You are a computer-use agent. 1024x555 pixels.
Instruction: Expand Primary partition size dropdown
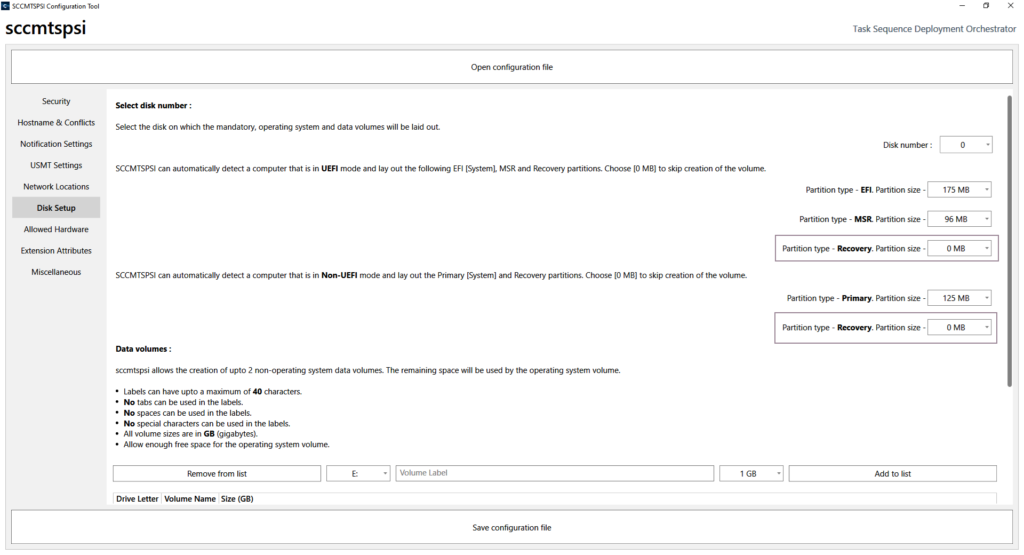coord(959,298)
